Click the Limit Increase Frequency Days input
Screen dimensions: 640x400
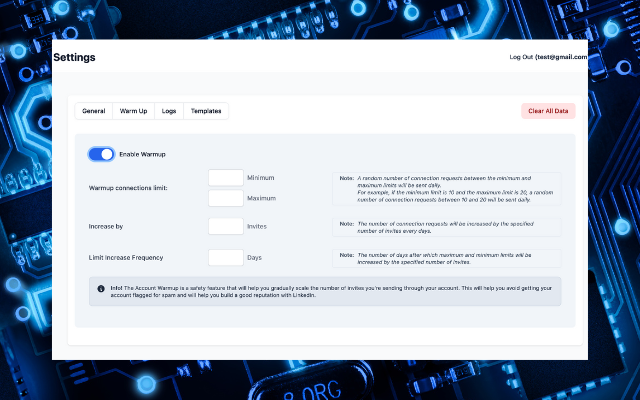(226, 258)
